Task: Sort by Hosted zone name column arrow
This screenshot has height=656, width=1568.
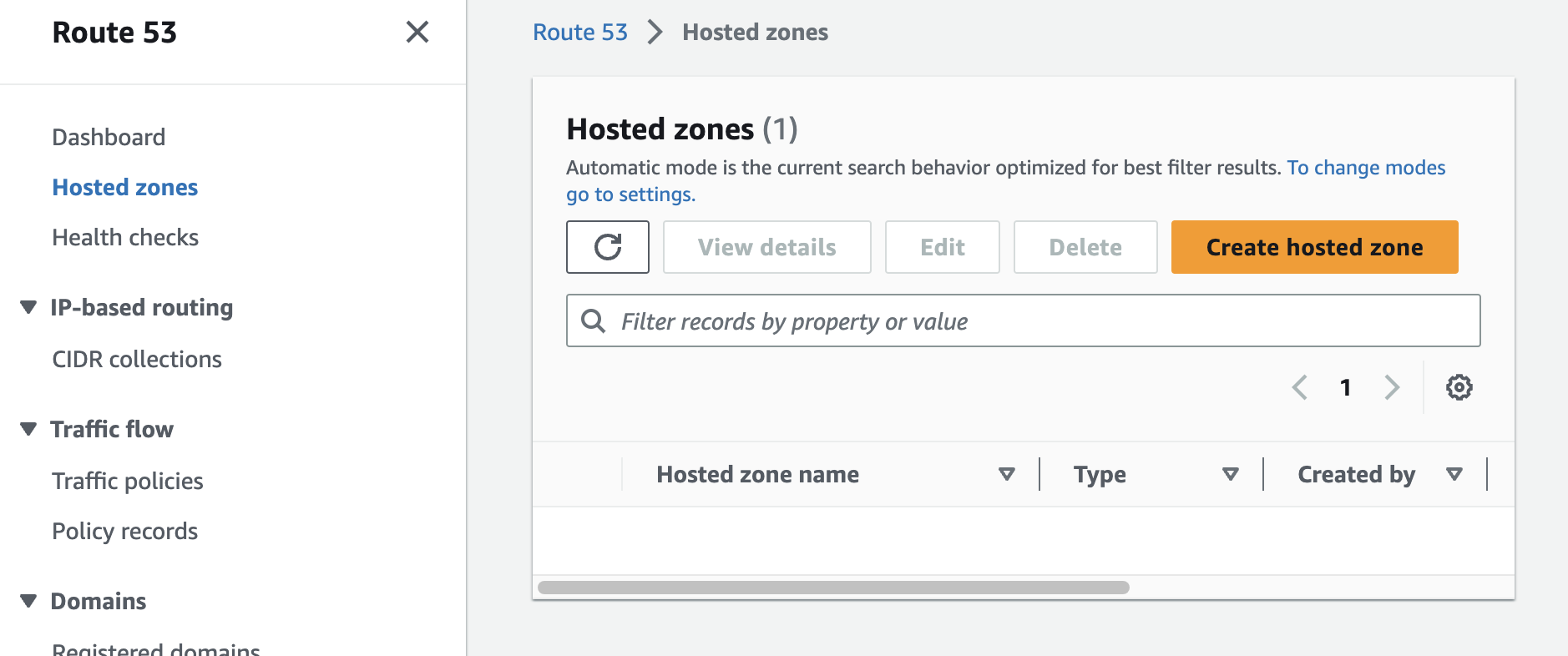Action: pos(1007,474)
